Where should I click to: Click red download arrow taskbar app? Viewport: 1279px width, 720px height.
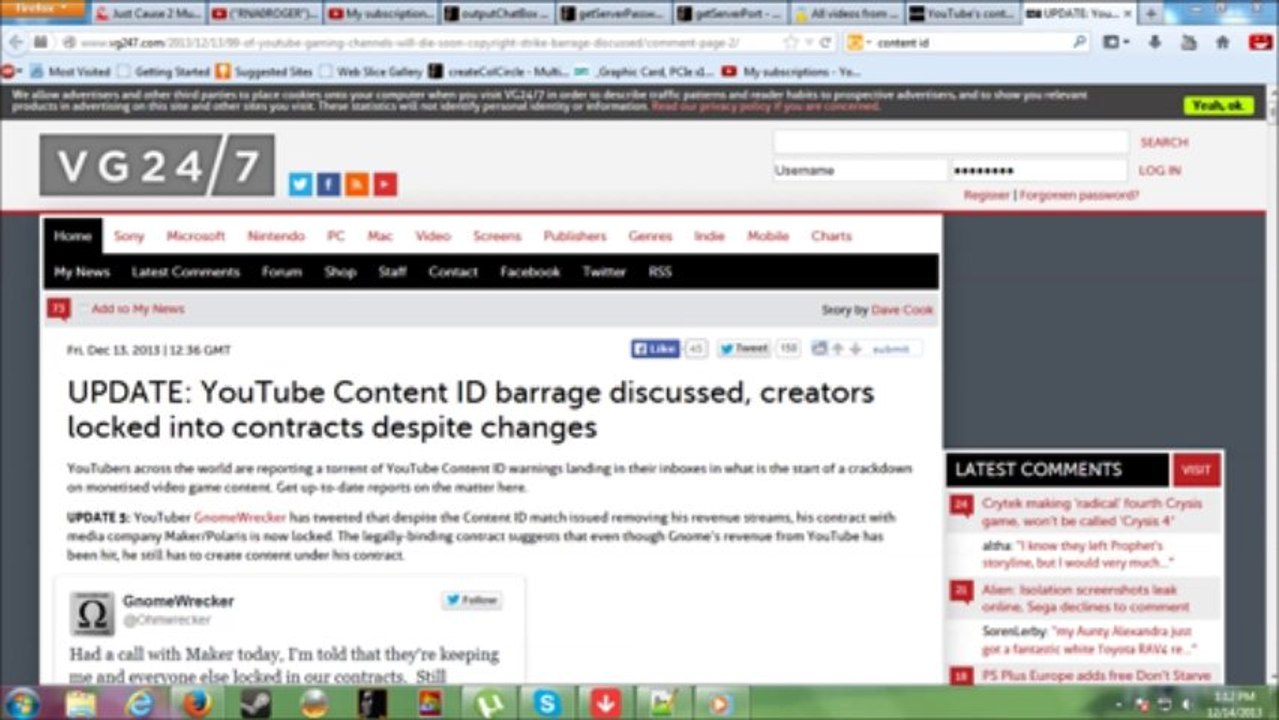[x=605, y=703]
